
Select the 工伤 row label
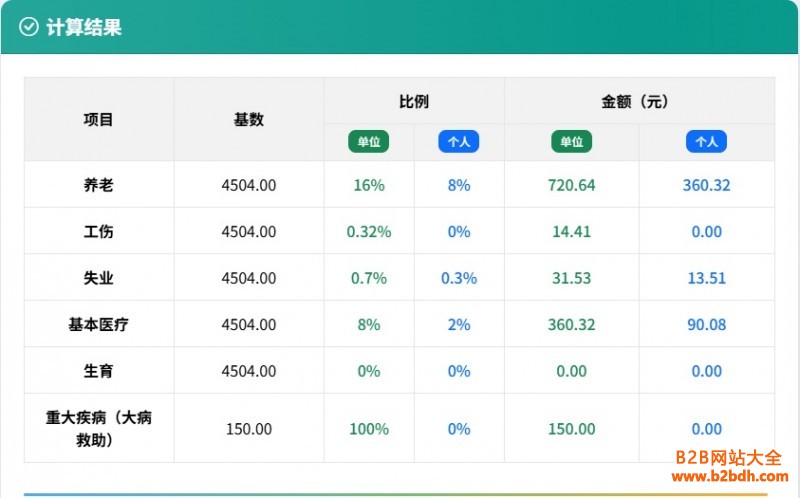tap(99, 231)
